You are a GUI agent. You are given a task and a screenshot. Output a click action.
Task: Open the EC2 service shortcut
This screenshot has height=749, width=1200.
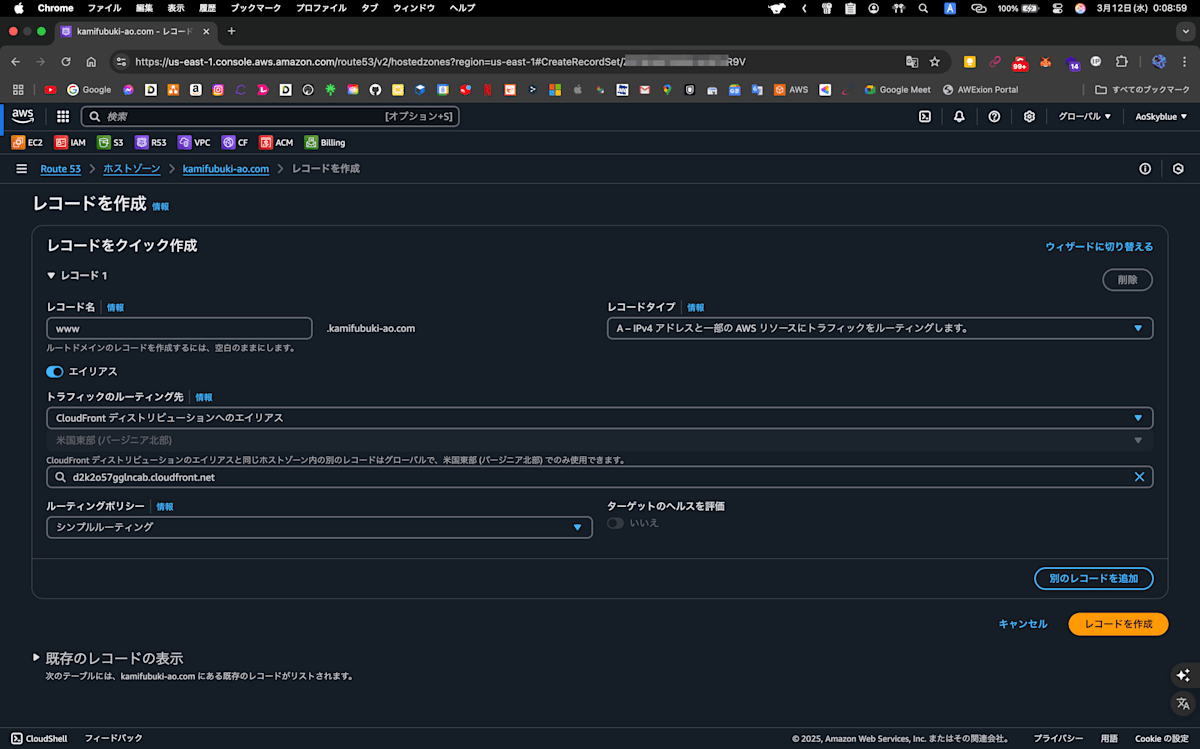27,142
